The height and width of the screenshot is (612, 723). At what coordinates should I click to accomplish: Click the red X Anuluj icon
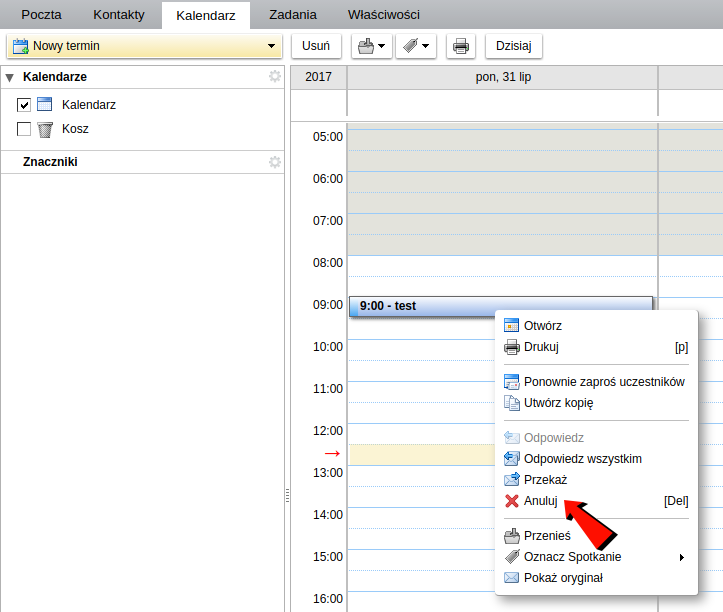(x=512, y=501)
